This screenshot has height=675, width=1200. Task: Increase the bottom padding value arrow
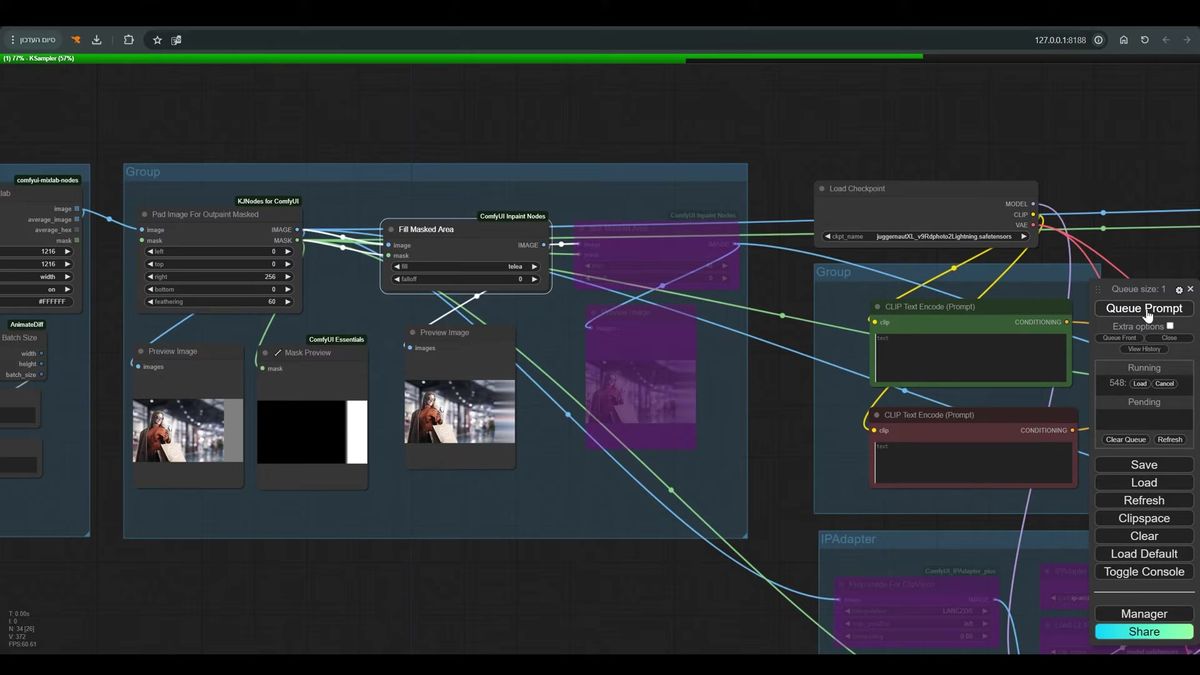[288, 289]
